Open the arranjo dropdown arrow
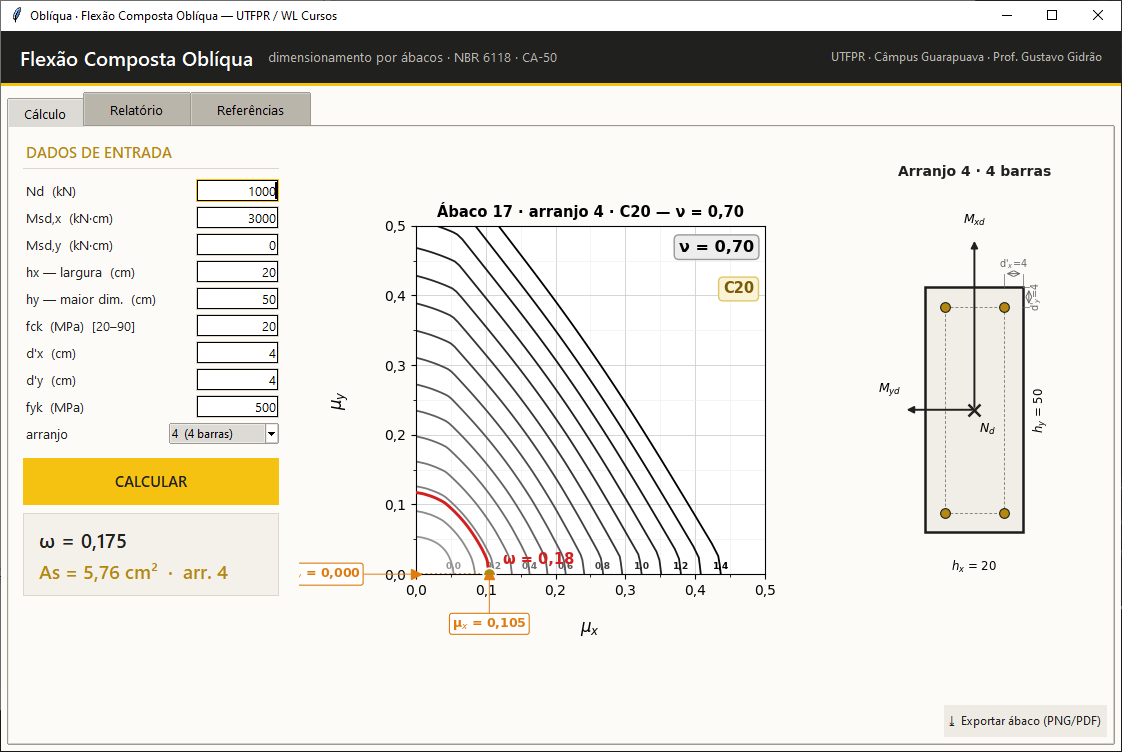1122x753 pixels. [271, 434]
